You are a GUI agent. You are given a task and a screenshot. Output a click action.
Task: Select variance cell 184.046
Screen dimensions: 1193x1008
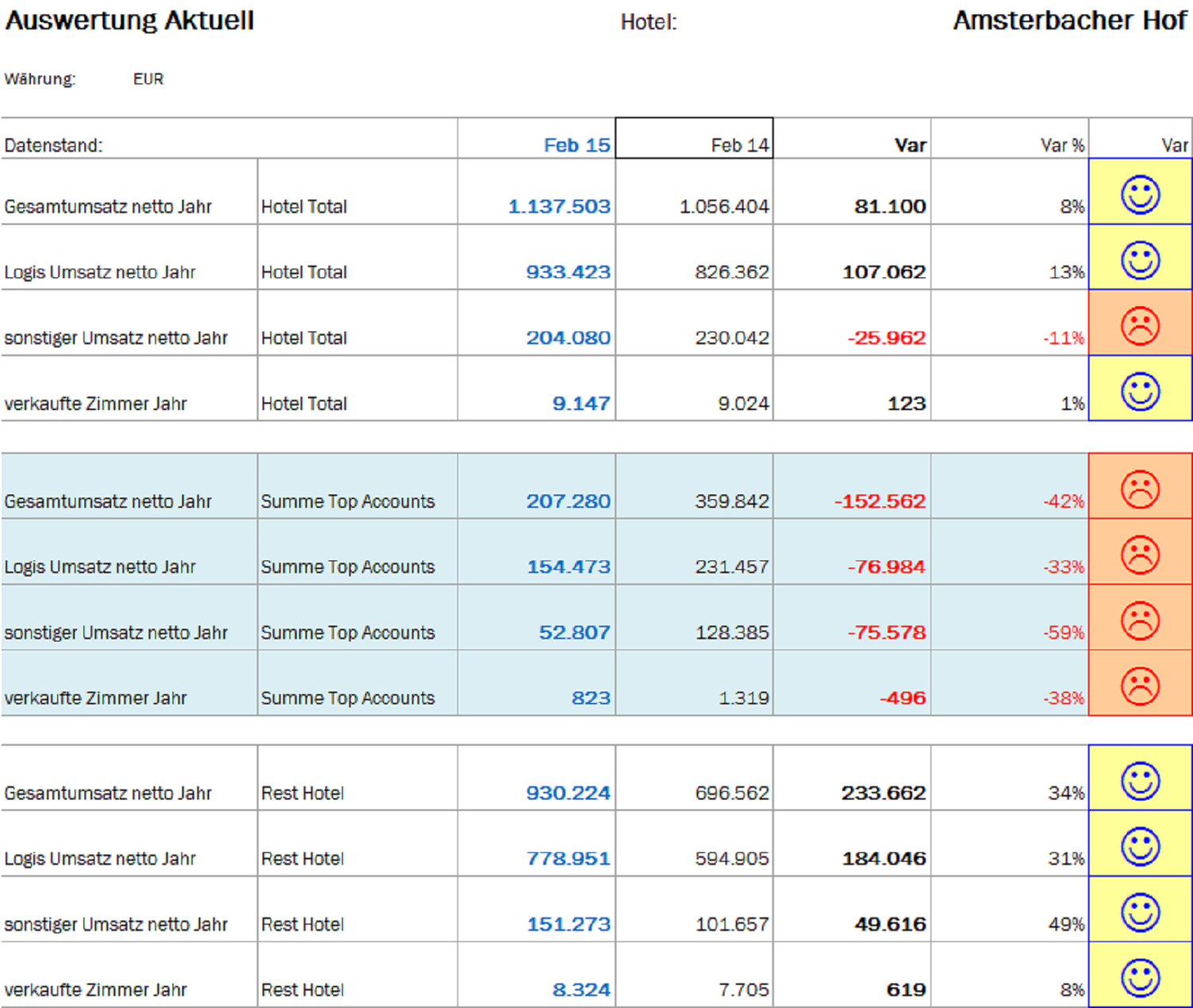852,844
